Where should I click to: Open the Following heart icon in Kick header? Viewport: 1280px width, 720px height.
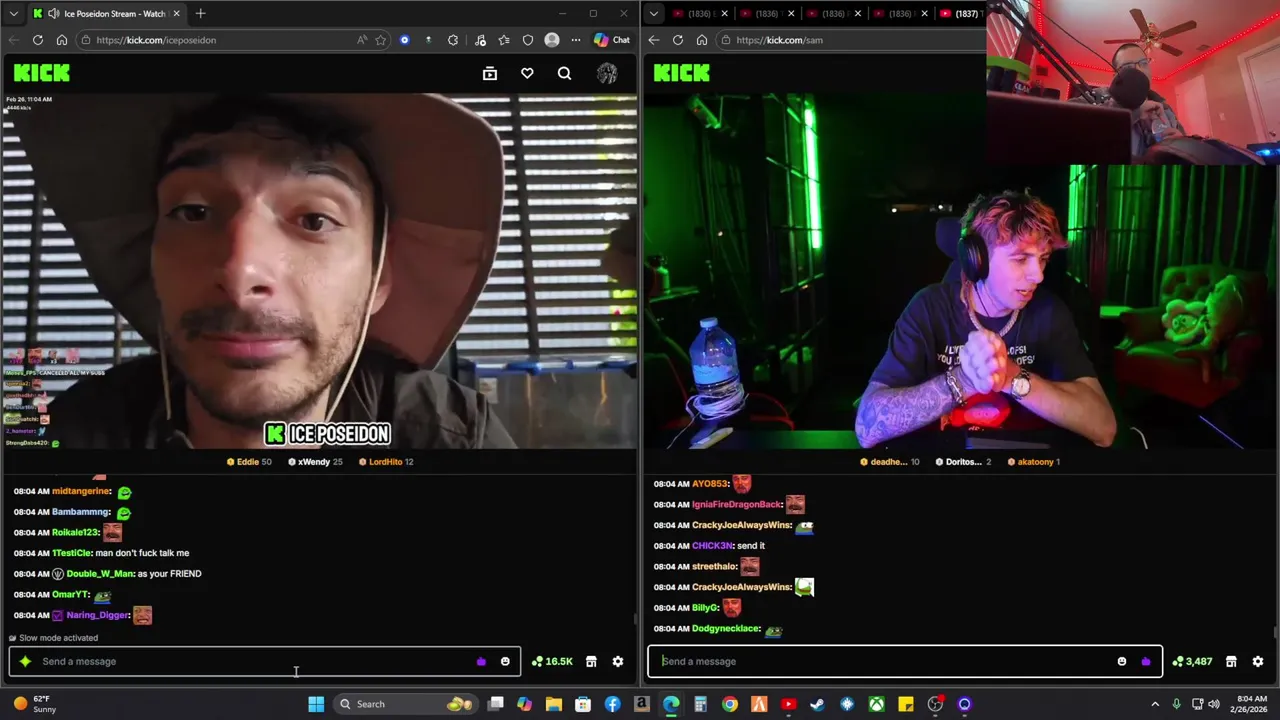point(527,73)
